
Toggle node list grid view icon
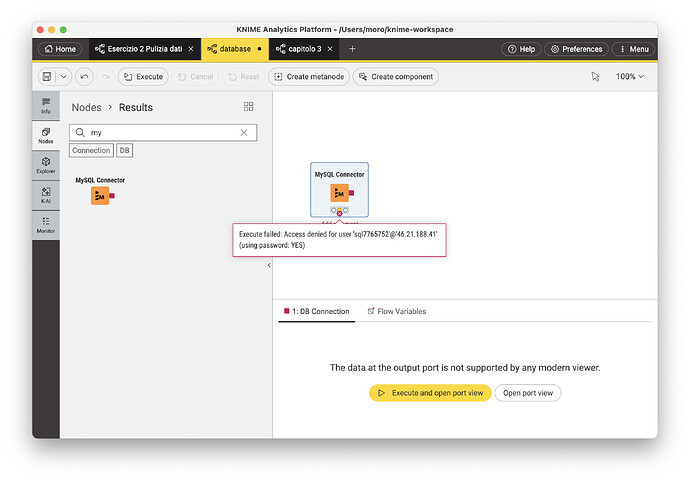[x=249, y=106]
